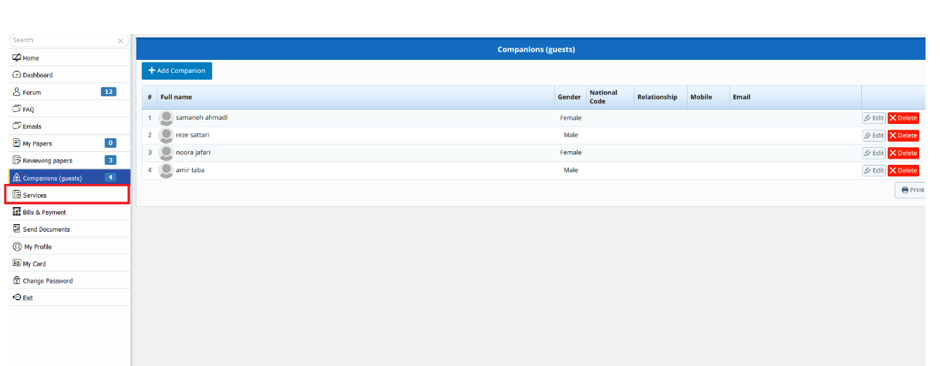940x366 pixels.
Task: Click the Reviewing papers badge showing 3
Action: coord(110,160)
